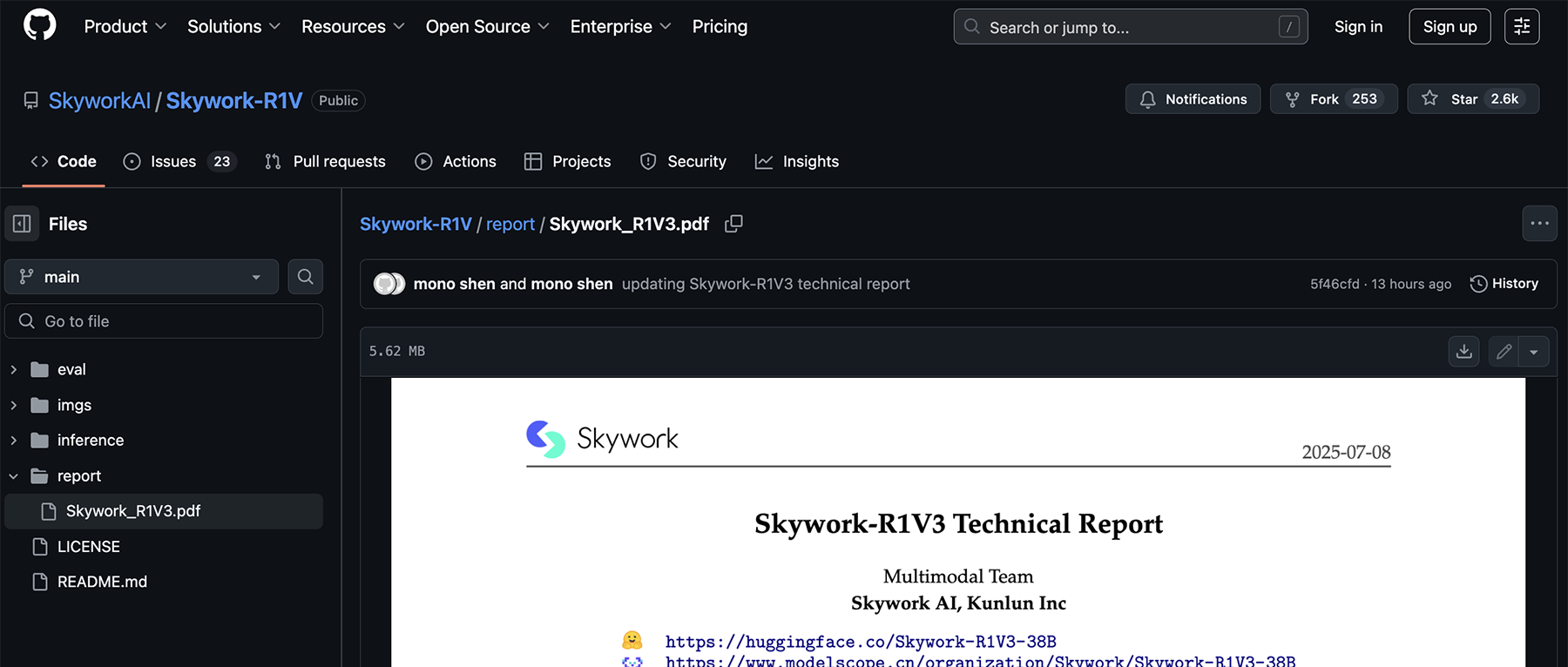
Task: Star the Skywork-R1V repository
Action: (x=1472, y=99)
